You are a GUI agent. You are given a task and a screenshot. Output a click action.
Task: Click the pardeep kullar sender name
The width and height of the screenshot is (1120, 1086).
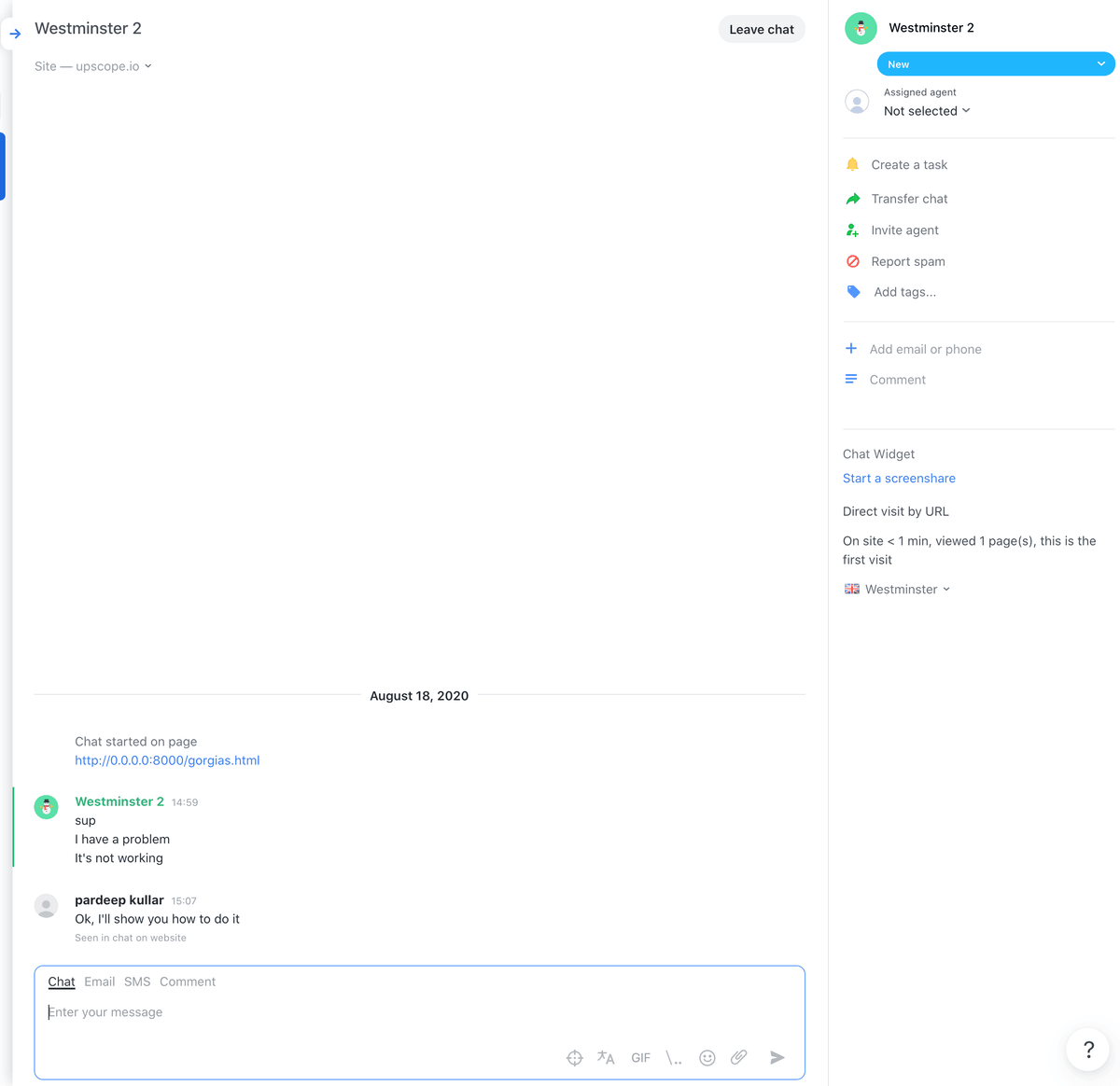coord(119,899)
